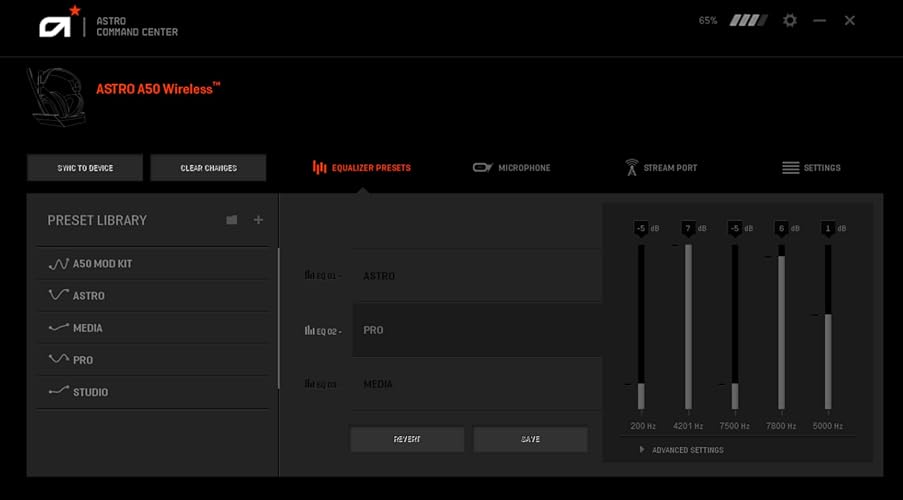Click the 7 dB value box

[x=688, y=229]
